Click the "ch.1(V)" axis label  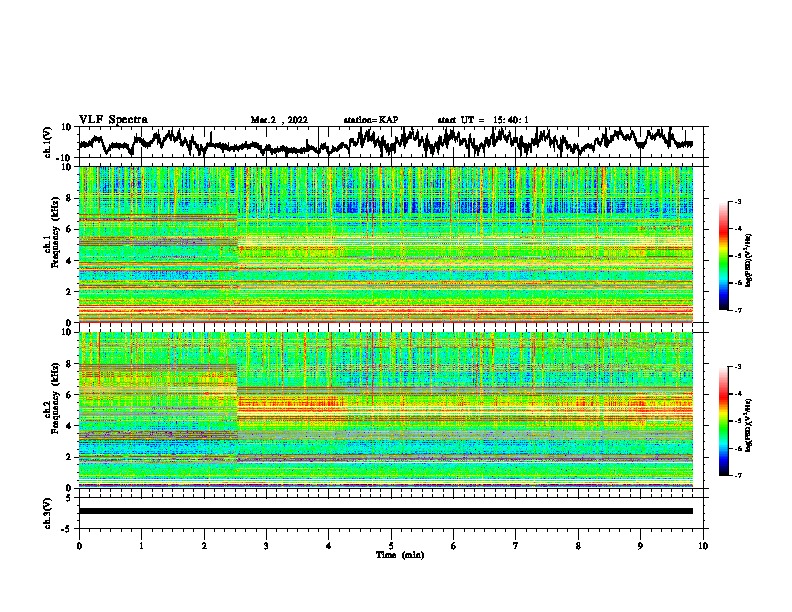pos(48,142)
